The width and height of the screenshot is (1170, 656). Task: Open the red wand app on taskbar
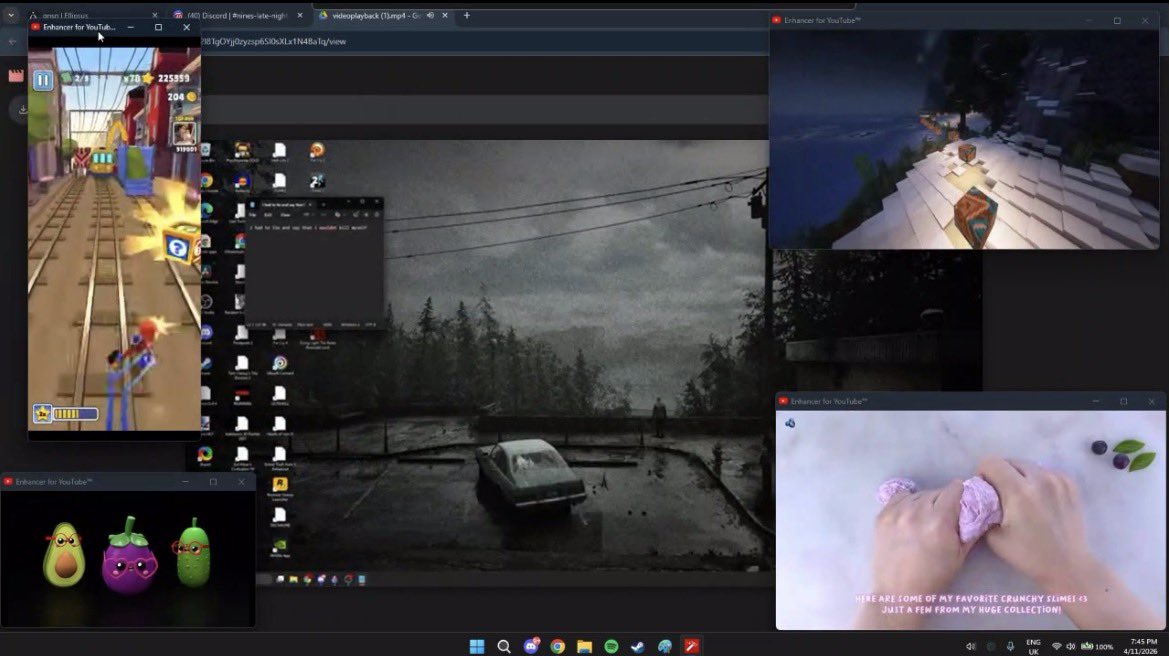[692, 646]
